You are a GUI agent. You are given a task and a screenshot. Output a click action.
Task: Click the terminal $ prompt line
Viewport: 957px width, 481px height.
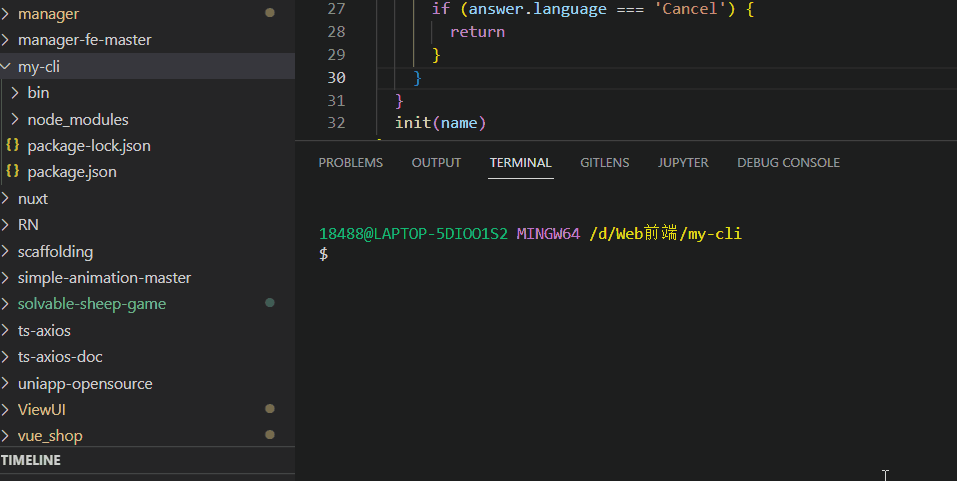[323, 253]
